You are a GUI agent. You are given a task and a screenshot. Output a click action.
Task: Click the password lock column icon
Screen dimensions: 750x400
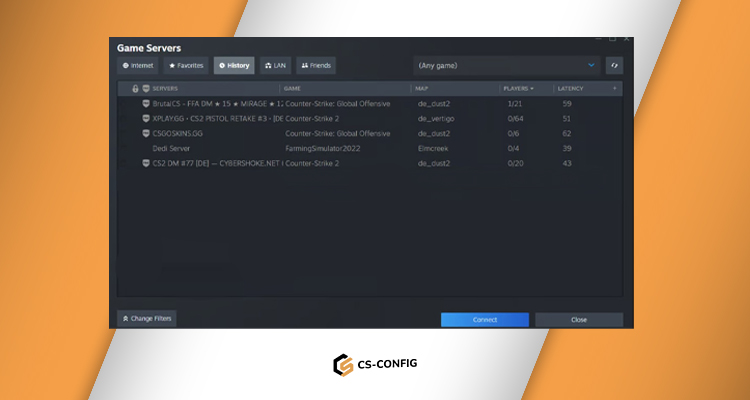[135, 89]
